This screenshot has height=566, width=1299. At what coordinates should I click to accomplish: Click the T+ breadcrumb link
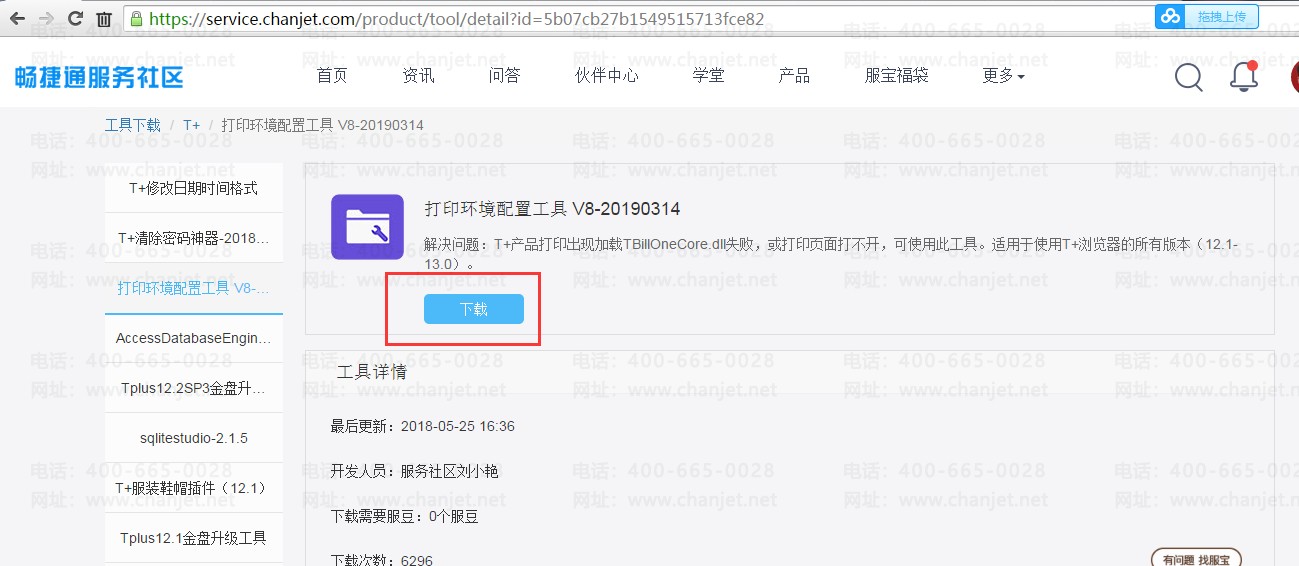point(191,125)
